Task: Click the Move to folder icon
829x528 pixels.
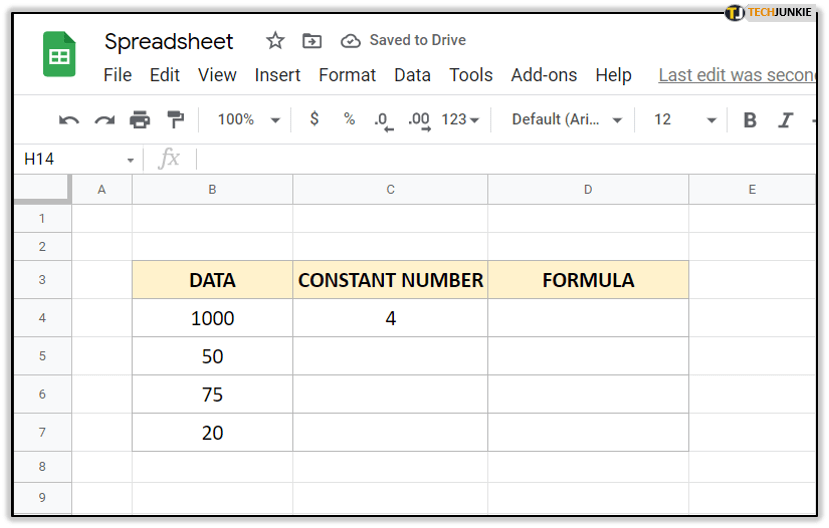Action: click(312, 41)
